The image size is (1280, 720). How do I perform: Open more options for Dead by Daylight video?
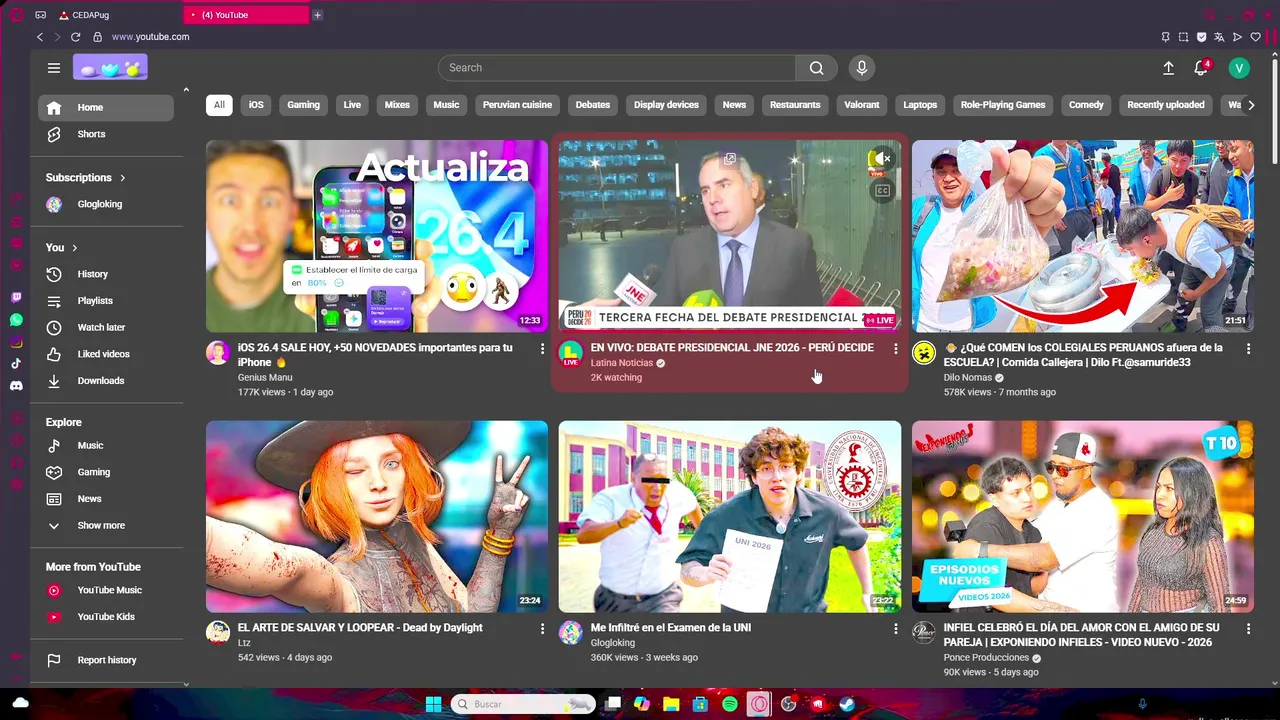tap(543, 629)
